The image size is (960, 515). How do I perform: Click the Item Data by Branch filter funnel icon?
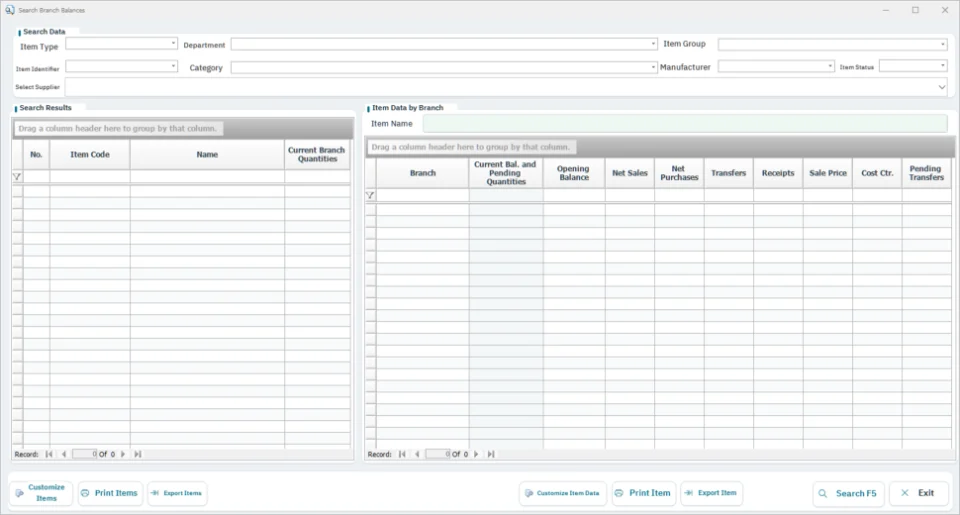coord(370,195)
